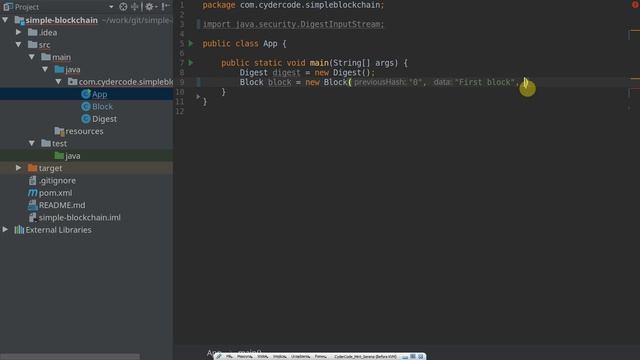Click the green test java folder icon
The height and width of the screenshot is (360, 640).
(x=59, y=156)
